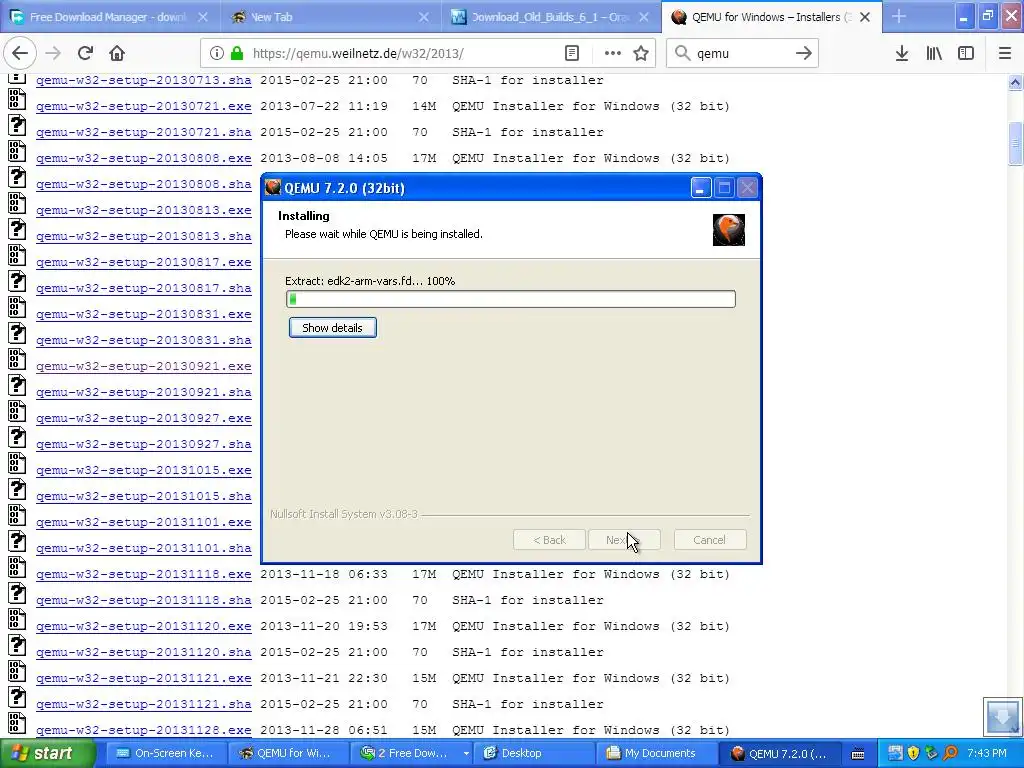Click the green padlock security icon
This screenshot has height=768, width=1024.
click(x=236, y=54)
